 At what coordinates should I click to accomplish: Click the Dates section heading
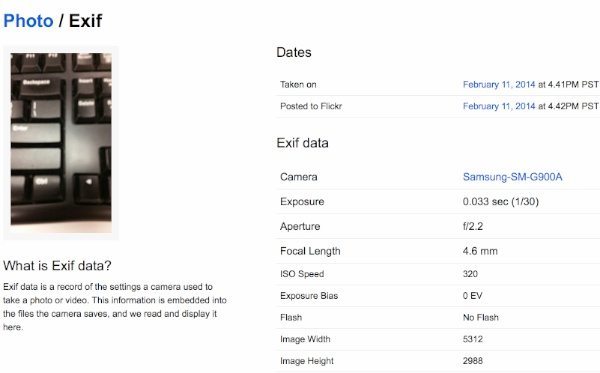[x=294, y=52]
